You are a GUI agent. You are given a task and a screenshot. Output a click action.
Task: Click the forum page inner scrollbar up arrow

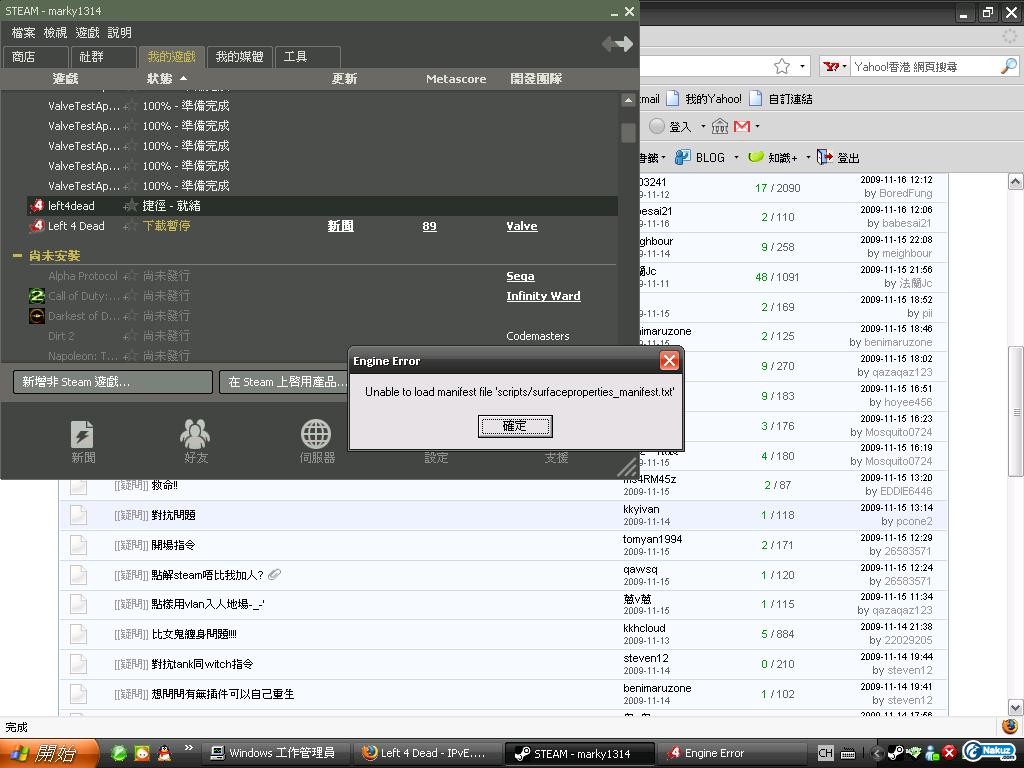1016,182
